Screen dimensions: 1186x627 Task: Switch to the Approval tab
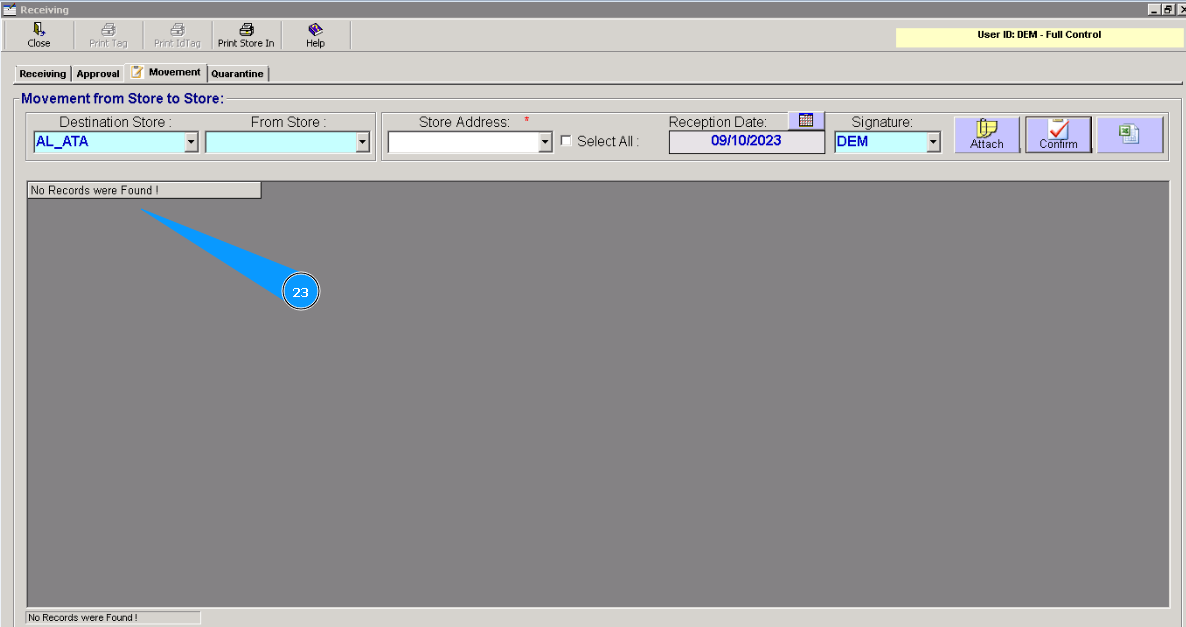pos(98,73)
